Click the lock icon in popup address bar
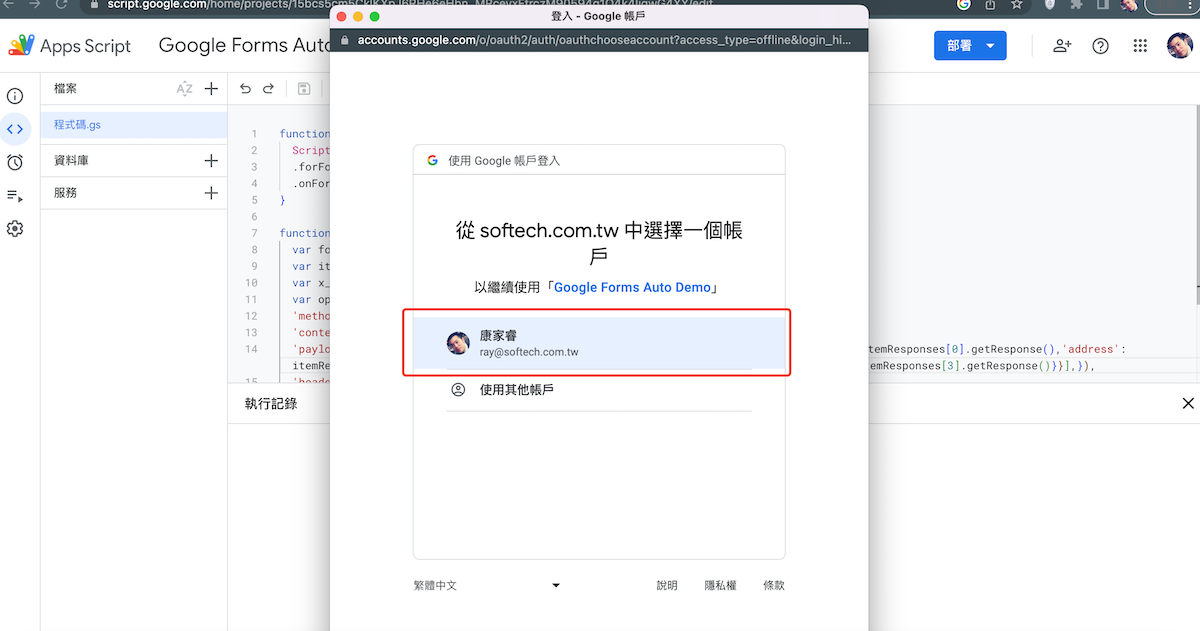Viewport: 1200px width, 631px height. 346,41
